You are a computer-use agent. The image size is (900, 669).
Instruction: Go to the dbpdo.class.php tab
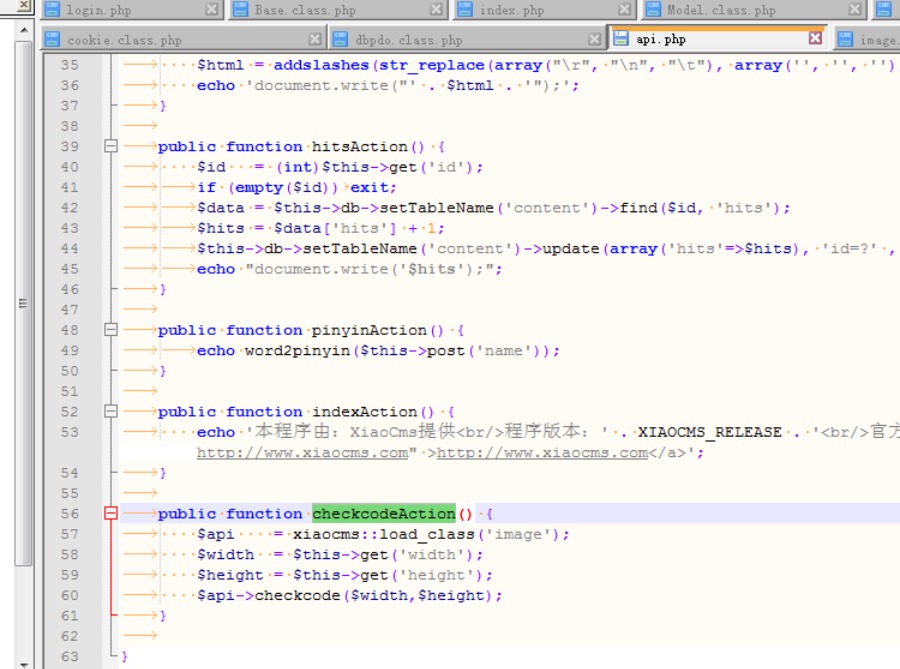467,40
